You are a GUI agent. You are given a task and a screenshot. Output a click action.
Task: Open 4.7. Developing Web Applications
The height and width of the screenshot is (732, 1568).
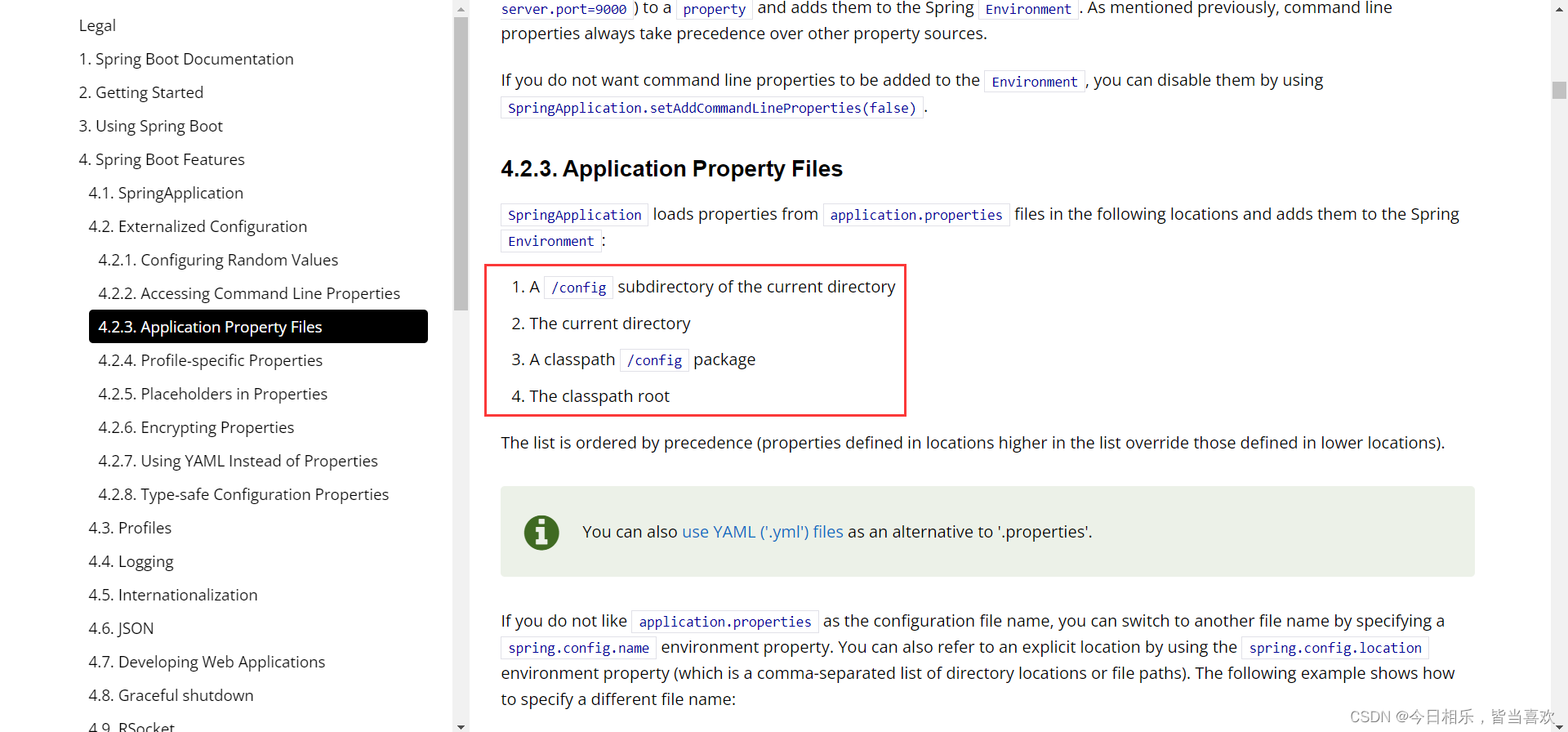click(x=207, y=662)
